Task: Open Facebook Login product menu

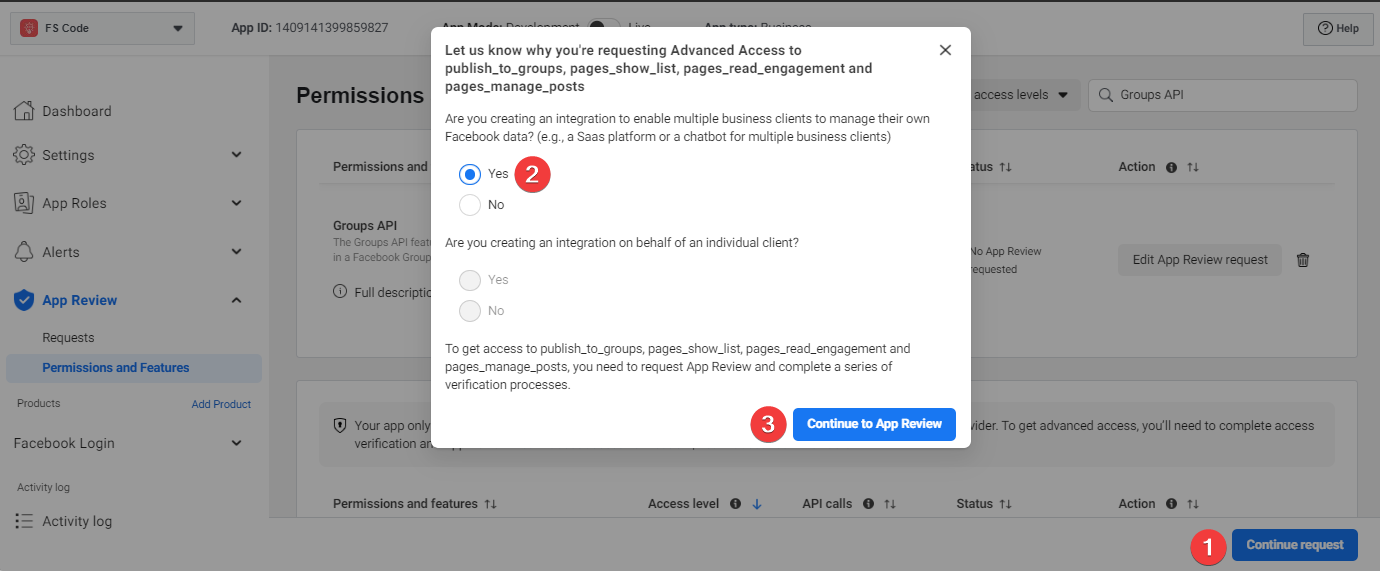Action: coord(64,443)
